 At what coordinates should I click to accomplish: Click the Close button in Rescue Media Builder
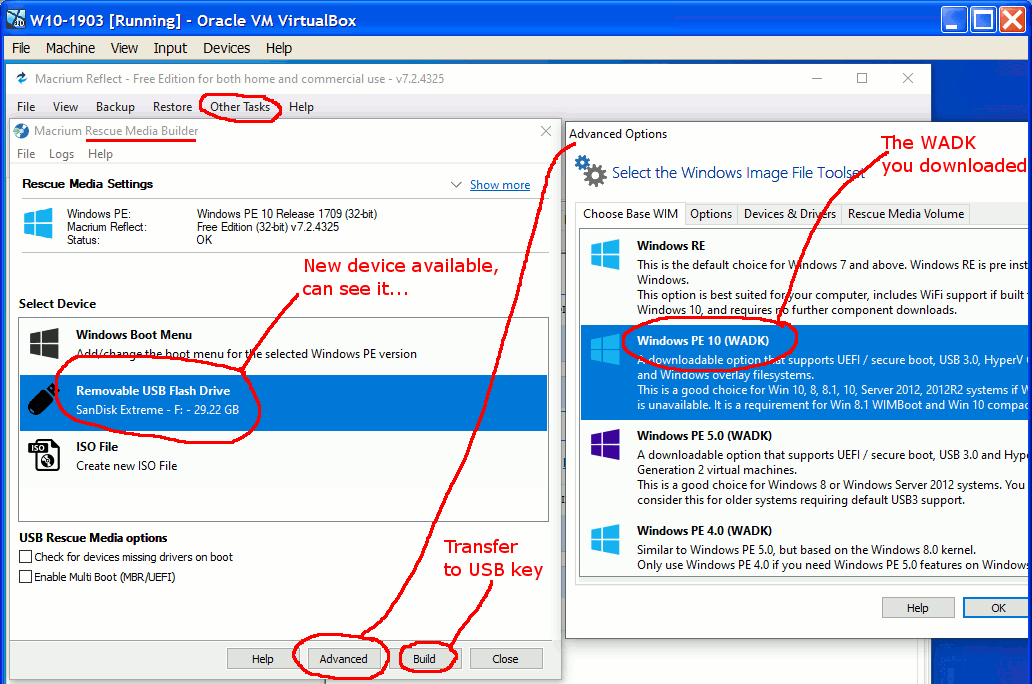(x=505, y=659)
